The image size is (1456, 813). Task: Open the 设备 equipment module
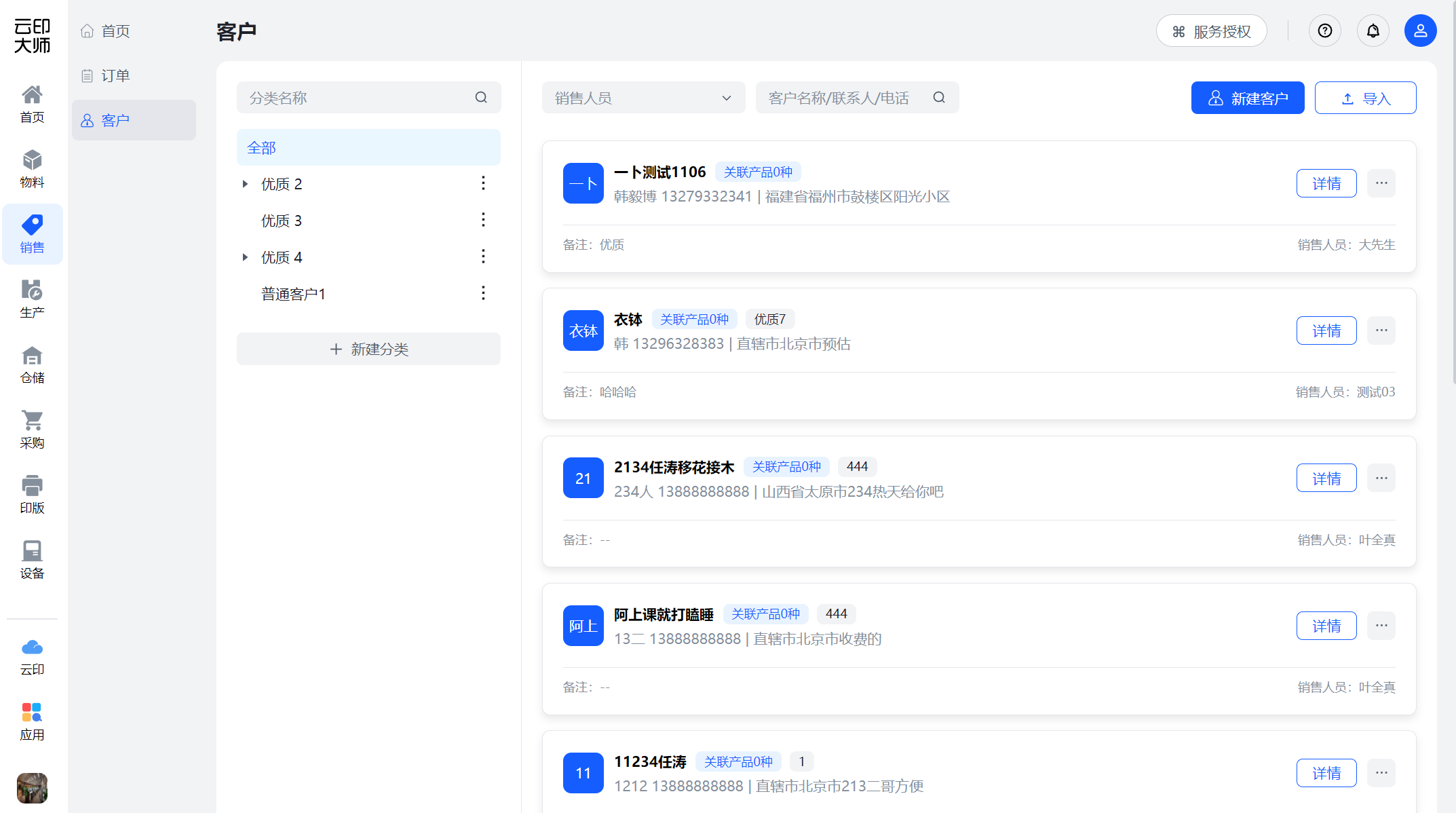coord(32,560)
